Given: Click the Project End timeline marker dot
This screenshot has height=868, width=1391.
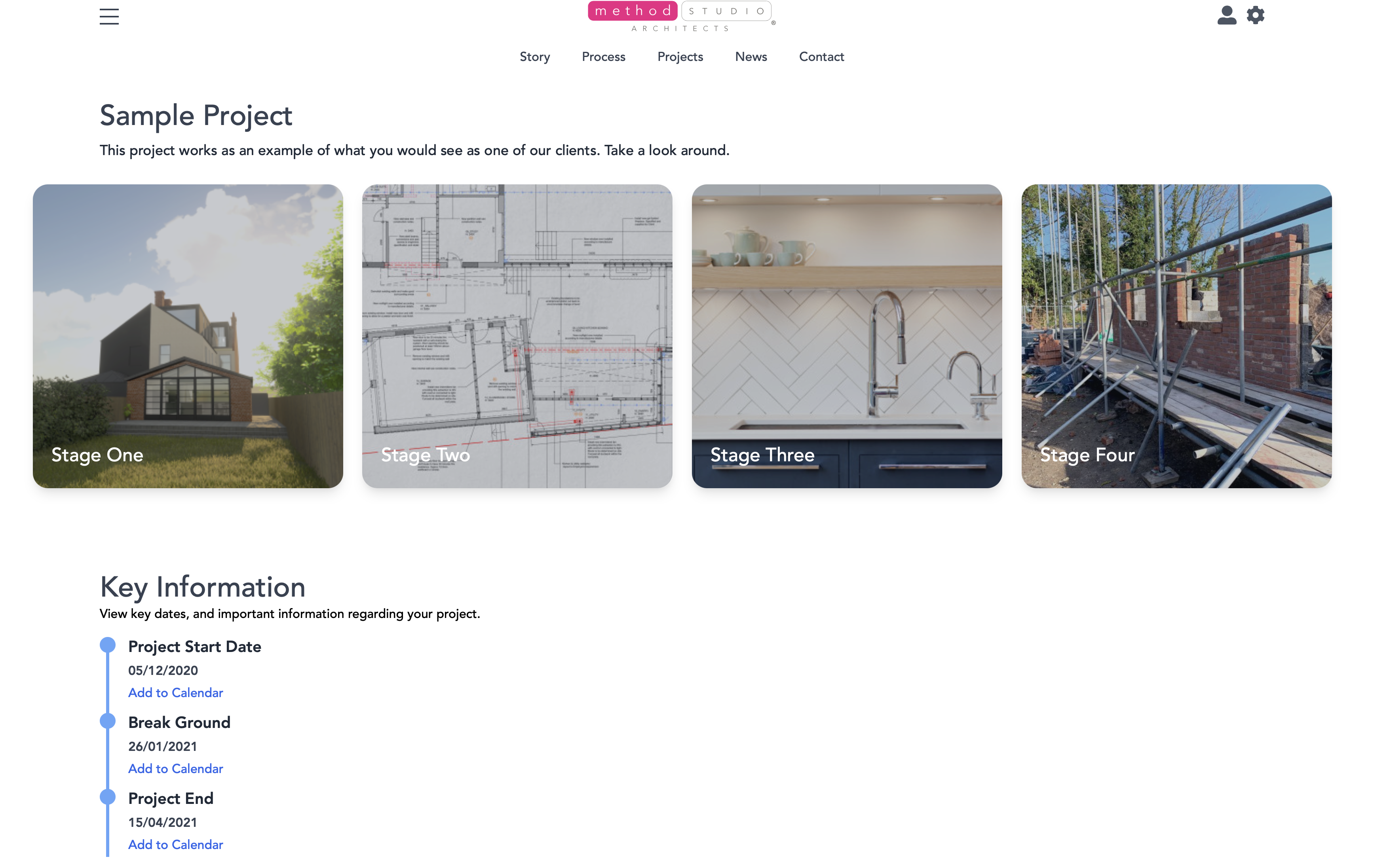Looking at the screenshot, I should click(x=107, y=797).
